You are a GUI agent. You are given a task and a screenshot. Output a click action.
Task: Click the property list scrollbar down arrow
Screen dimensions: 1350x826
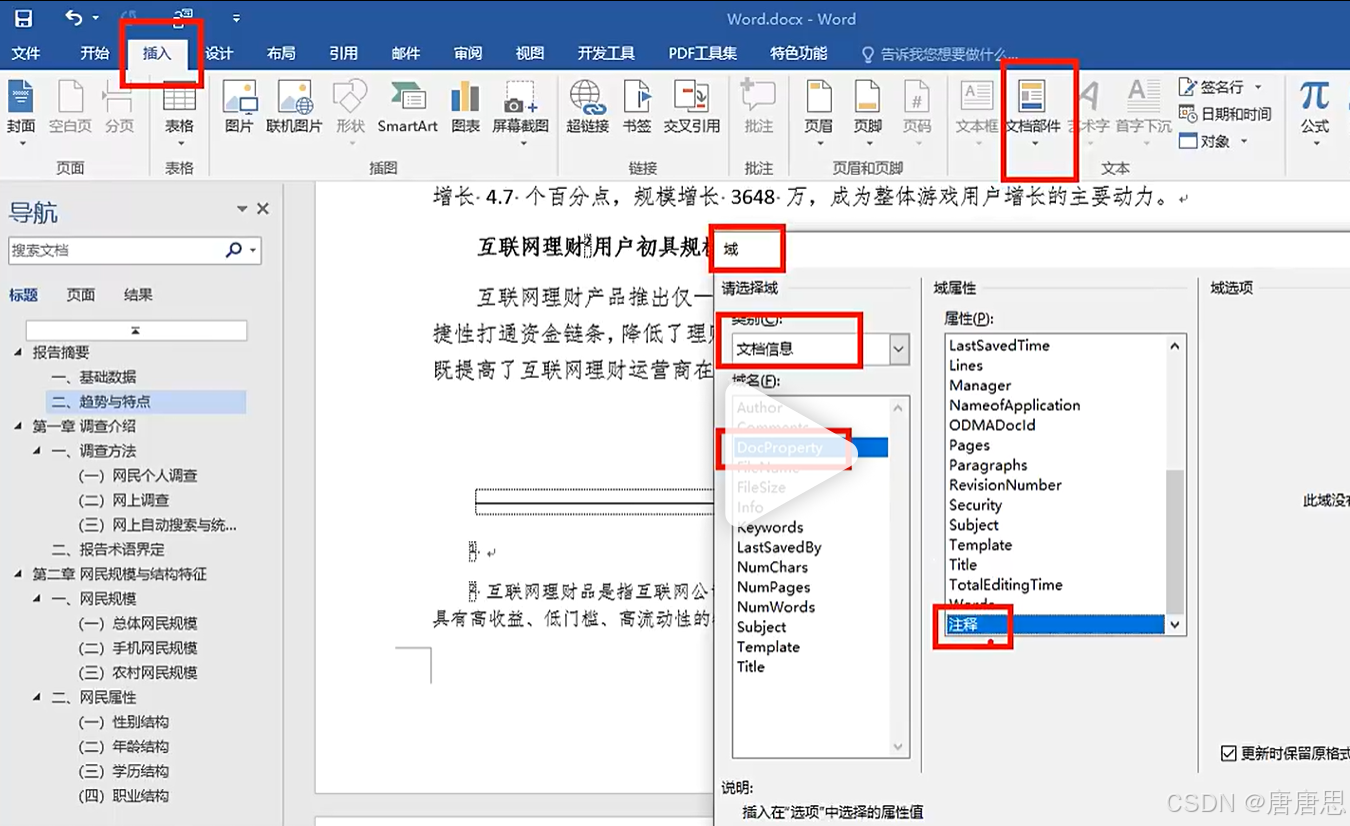click(1175, 625)
